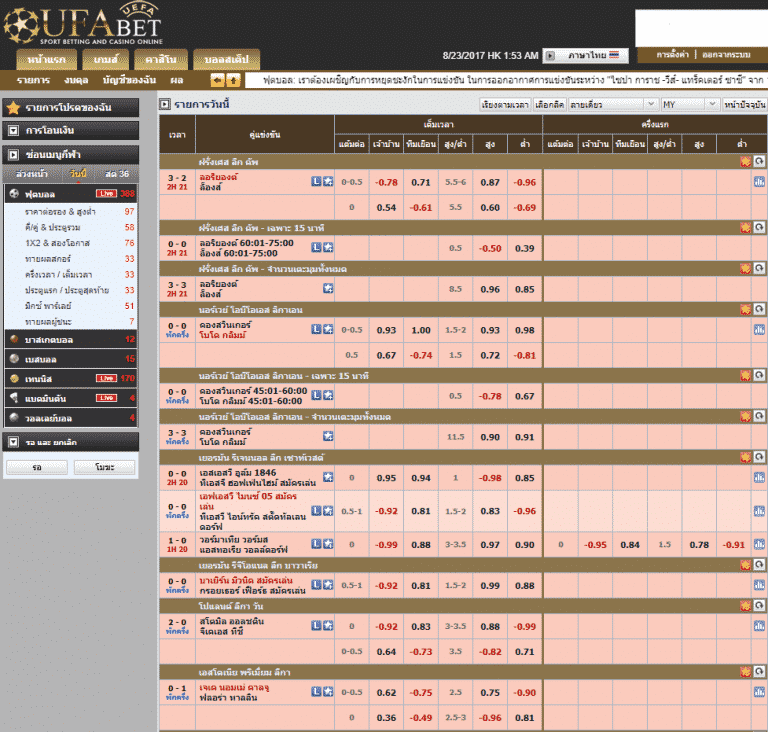Switch to the คาสิโน tab
768x732 pixels.
coord(161,59)
